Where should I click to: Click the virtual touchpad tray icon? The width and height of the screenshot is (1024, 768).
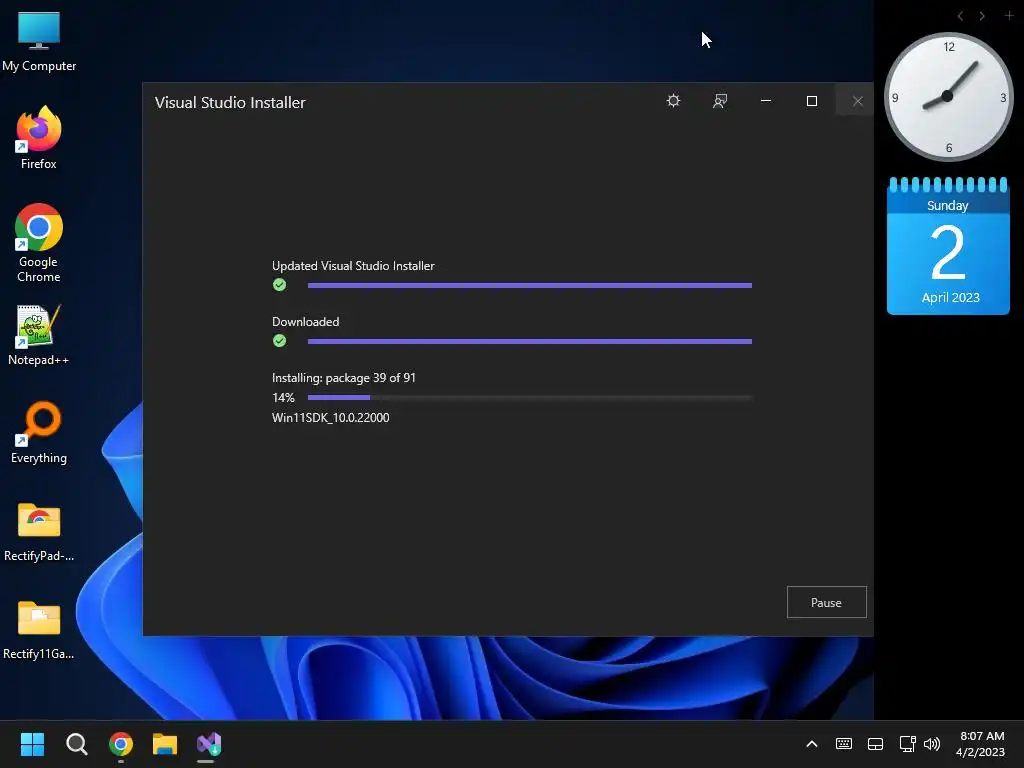point(875,744)
